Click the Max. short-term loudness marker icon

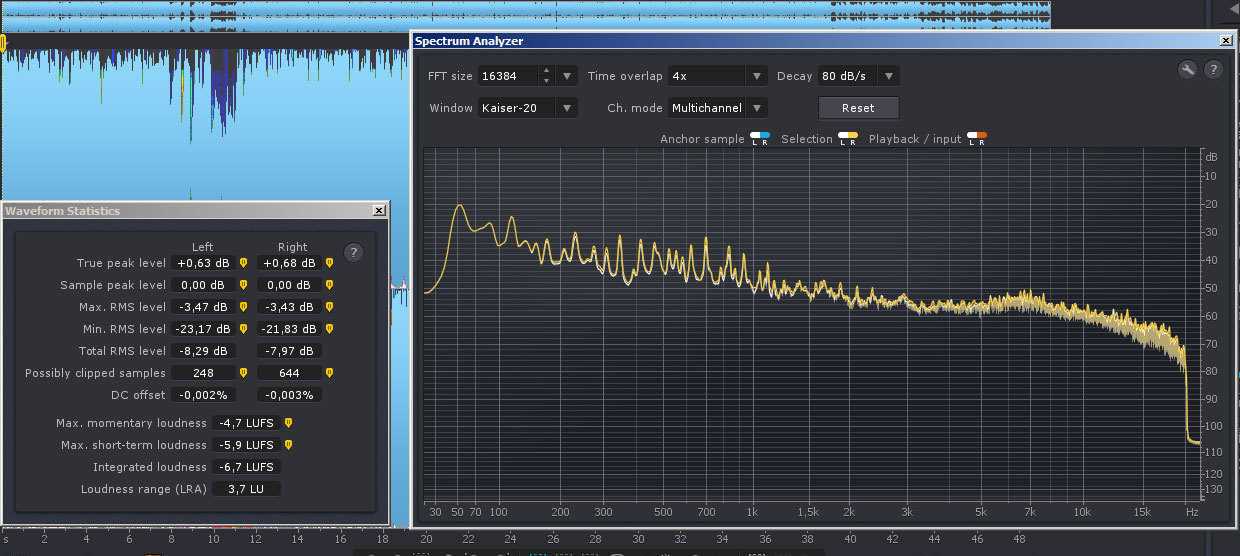(288, 446)
